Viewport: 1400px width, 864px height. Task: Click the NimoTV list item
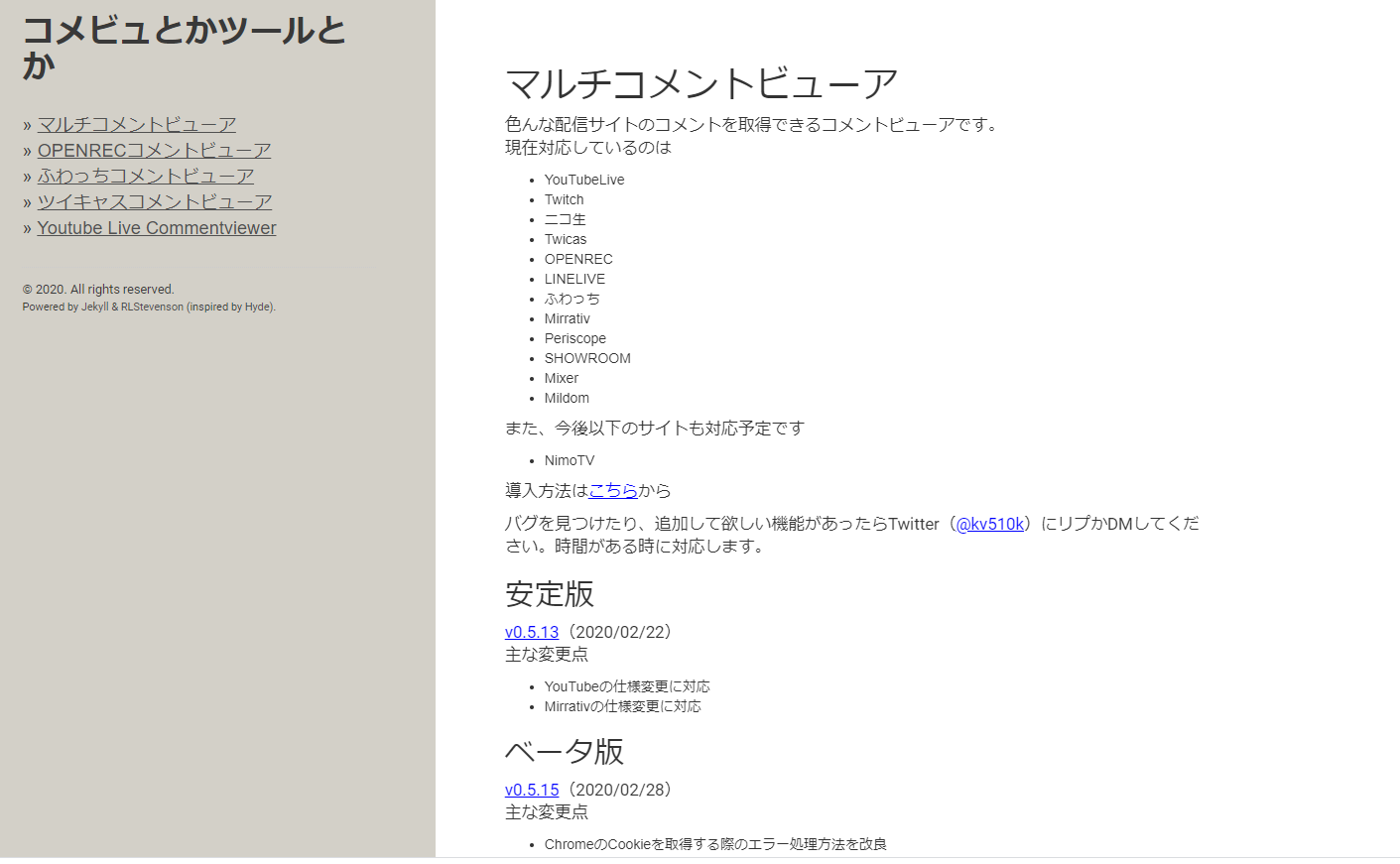point(570,460)
